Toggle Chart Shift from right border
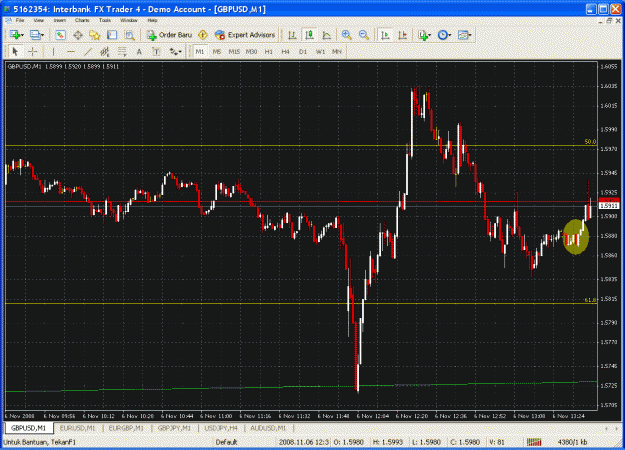The image size is (625, 450). (x=403, y=35)
